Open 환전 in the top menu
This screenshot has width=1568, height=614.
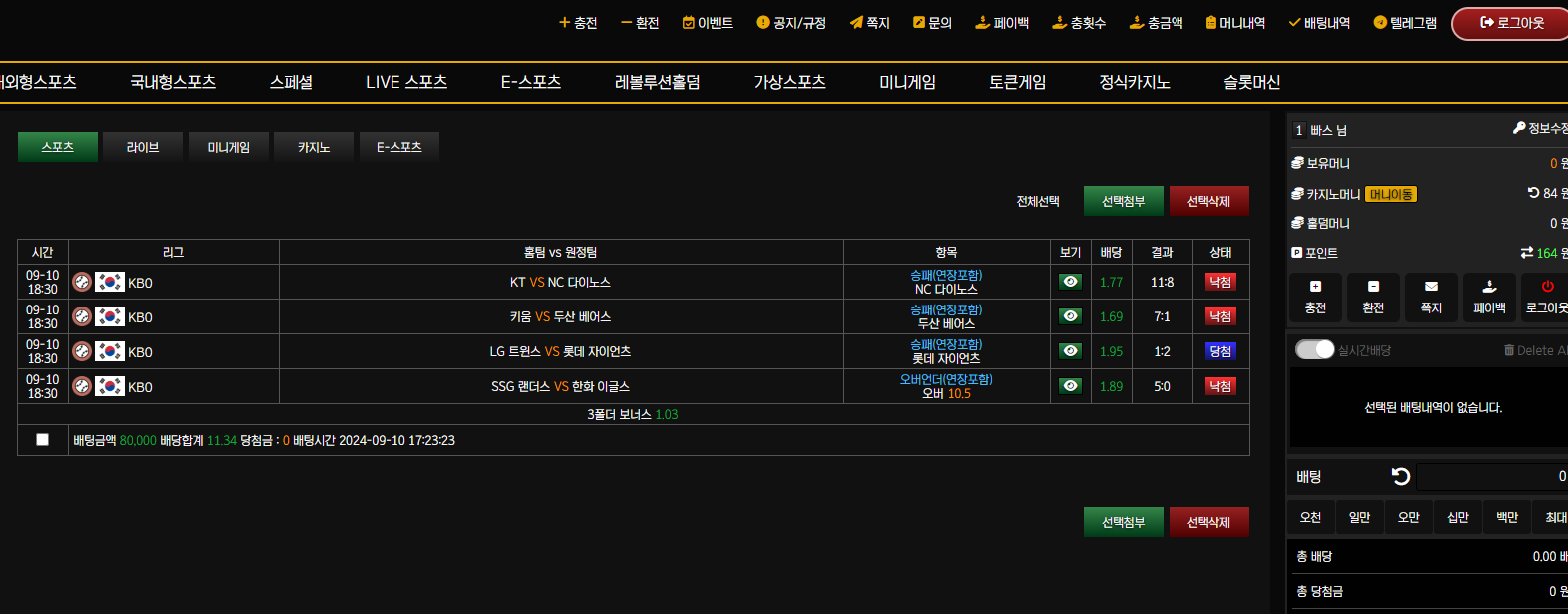point(640,23)
